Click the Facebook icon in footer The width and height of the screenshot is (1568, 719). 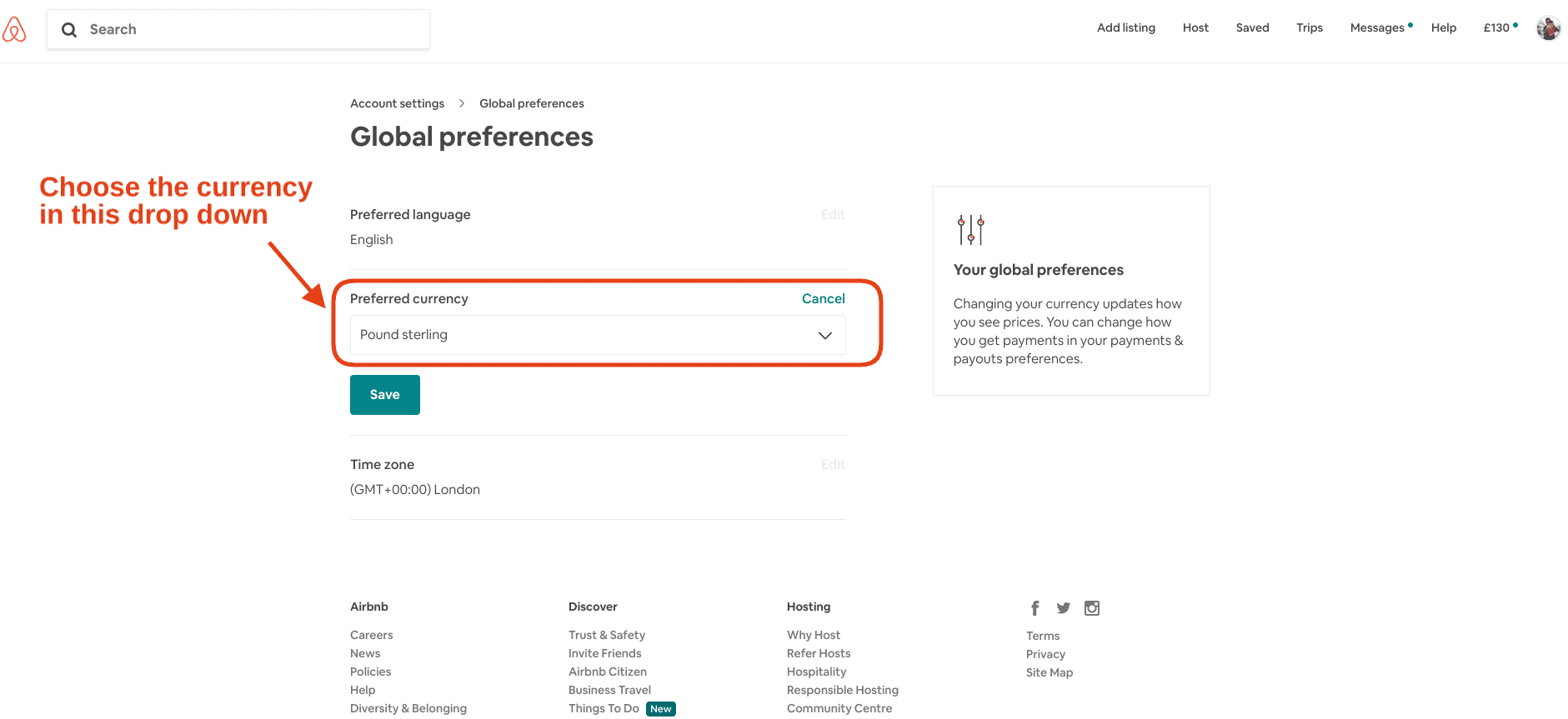coord(1035,608)
